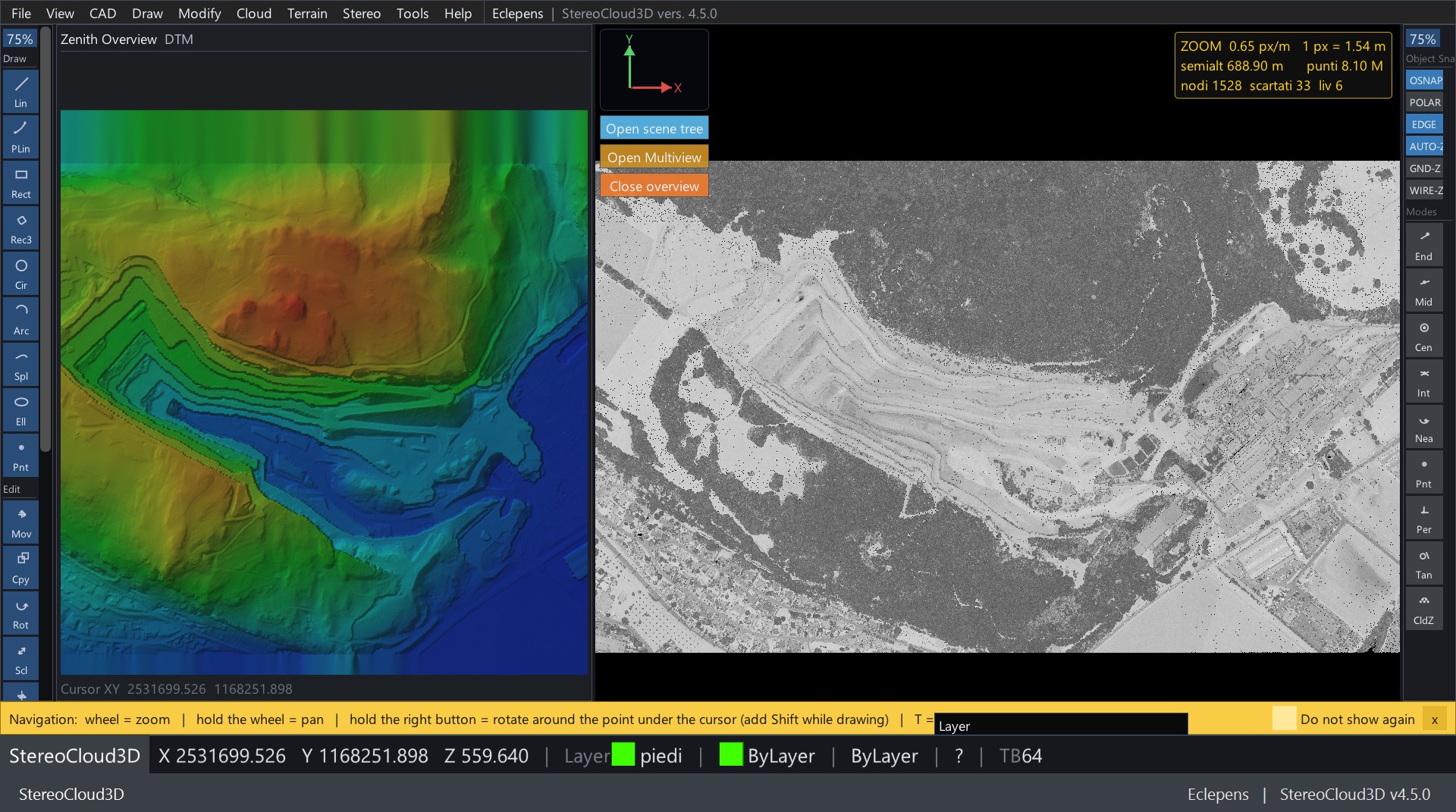Select the PLin polyline tool
This screenshot has width=1456, height=812.
click(20, 136)
